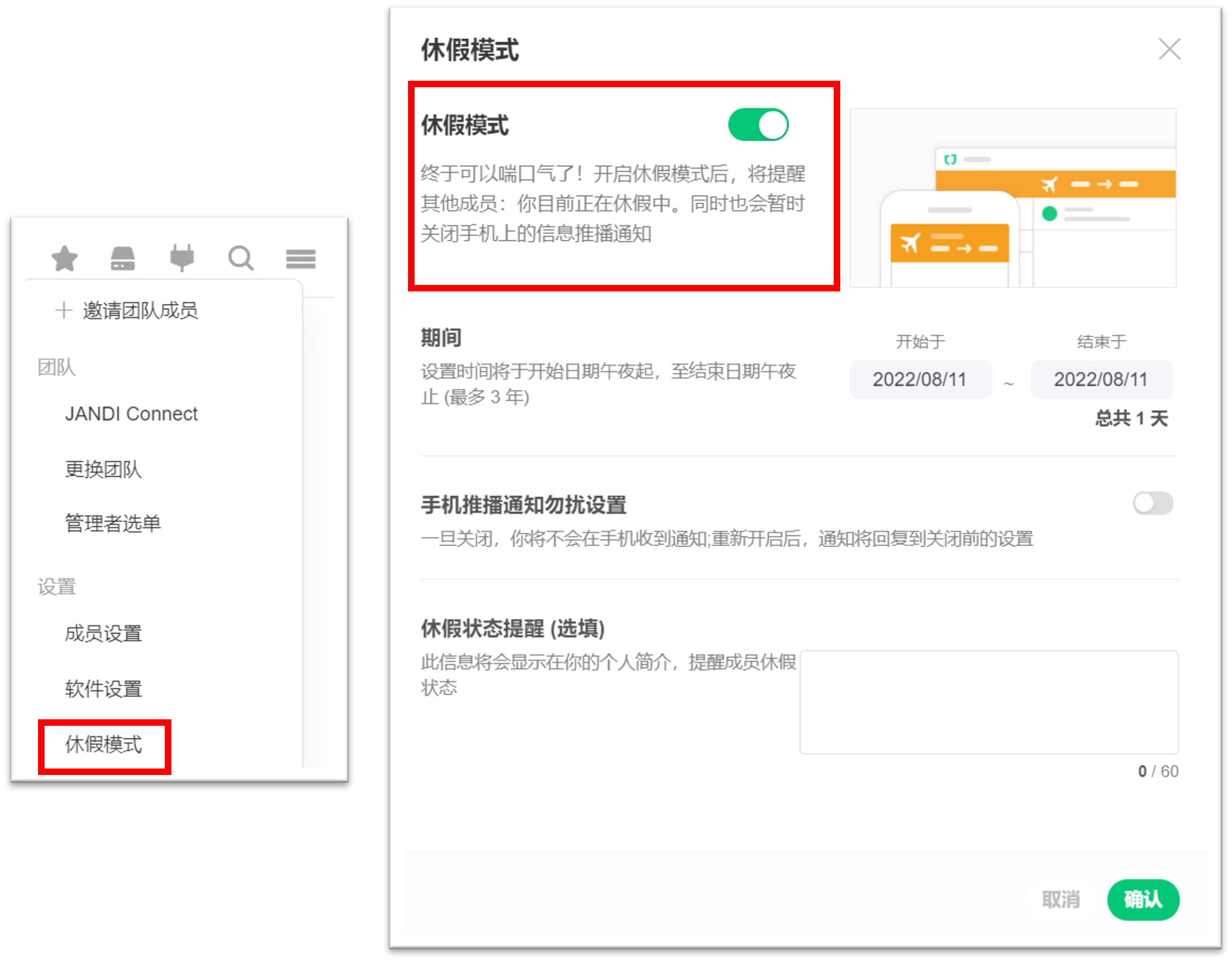Open 软件设置 menu entry

coord(103,689)
